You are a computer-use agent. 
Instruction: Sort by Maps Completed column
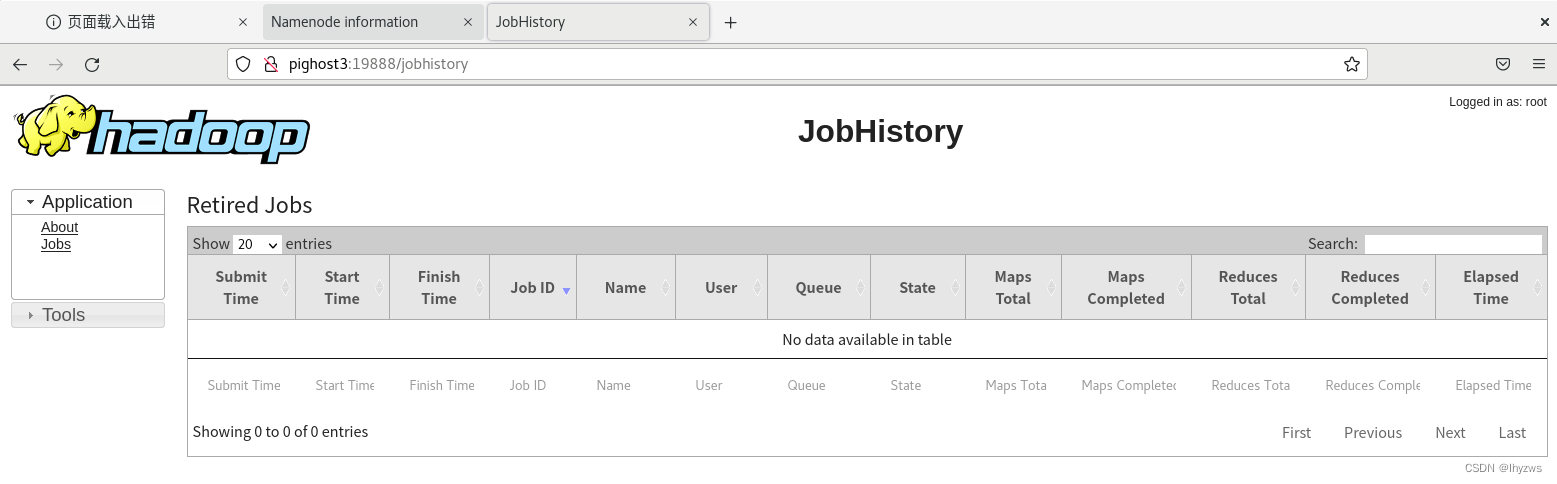[x=1126, y=288]
